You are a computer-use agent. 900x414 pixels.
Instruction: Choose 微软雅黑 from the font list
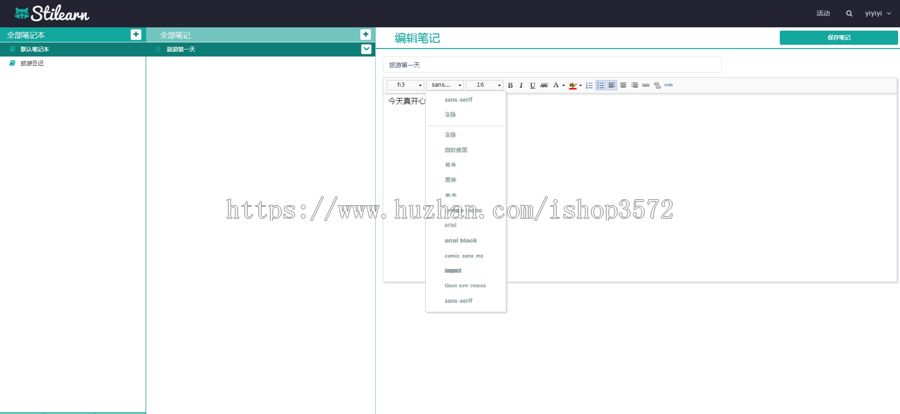coord(456,150)
